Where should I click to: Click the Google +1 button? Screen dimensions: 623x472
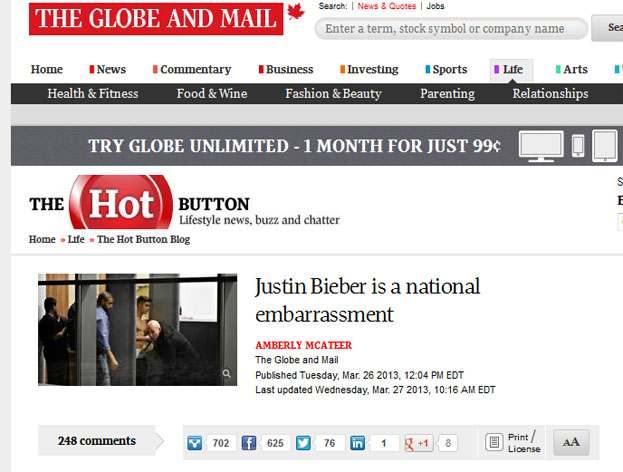(x=419, y=443)
